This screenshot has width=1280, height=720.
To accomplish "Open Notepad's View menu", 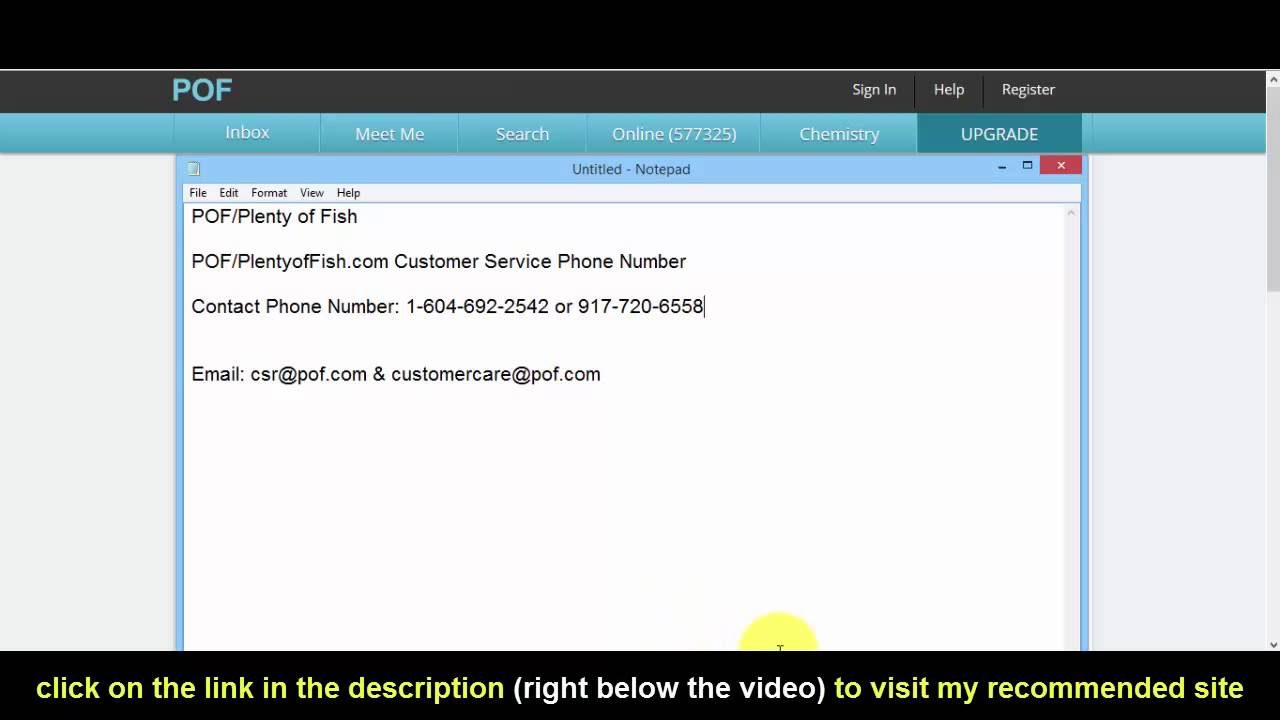I will tap(312, 193).
